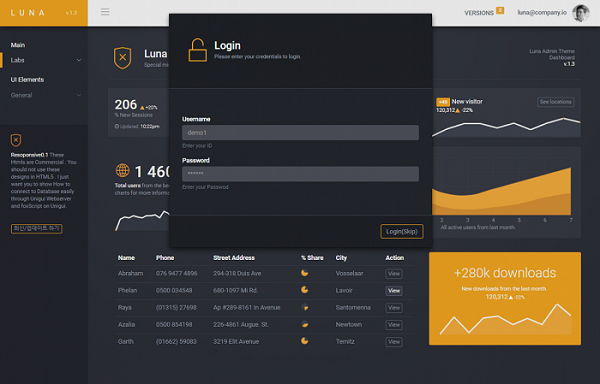
Task: Click the active users area chart
Action: pos(502,191)
